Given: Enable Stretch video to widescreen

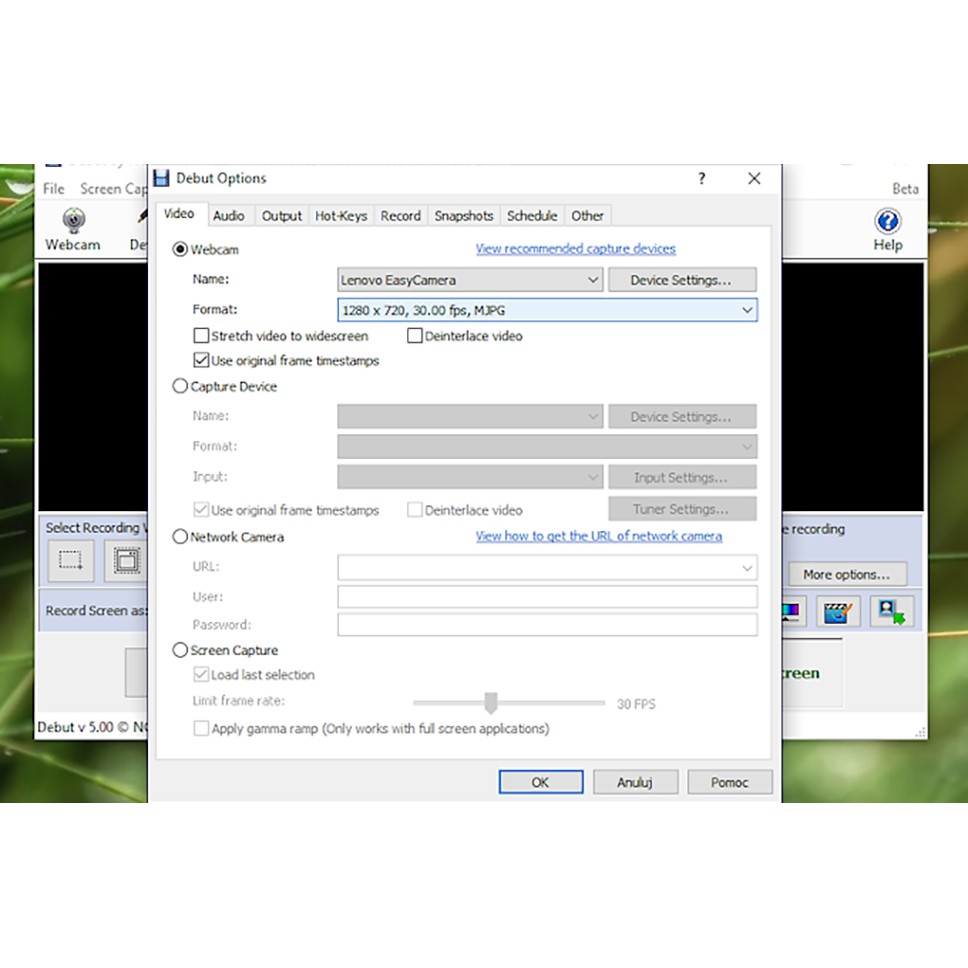Looking at the screenshot, I should (x=201, y=336).
